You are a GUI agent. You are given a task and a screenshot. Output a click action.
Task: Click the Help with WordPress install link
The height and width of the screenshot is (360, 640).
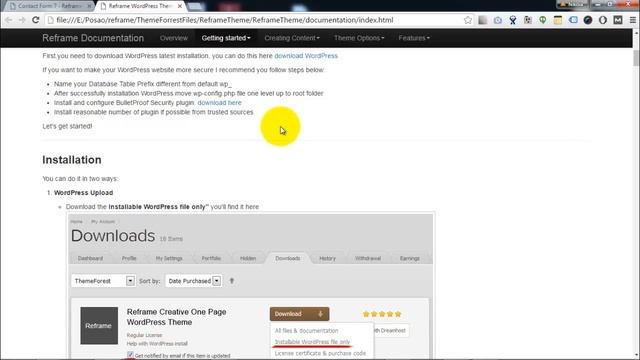coord(157,344)
